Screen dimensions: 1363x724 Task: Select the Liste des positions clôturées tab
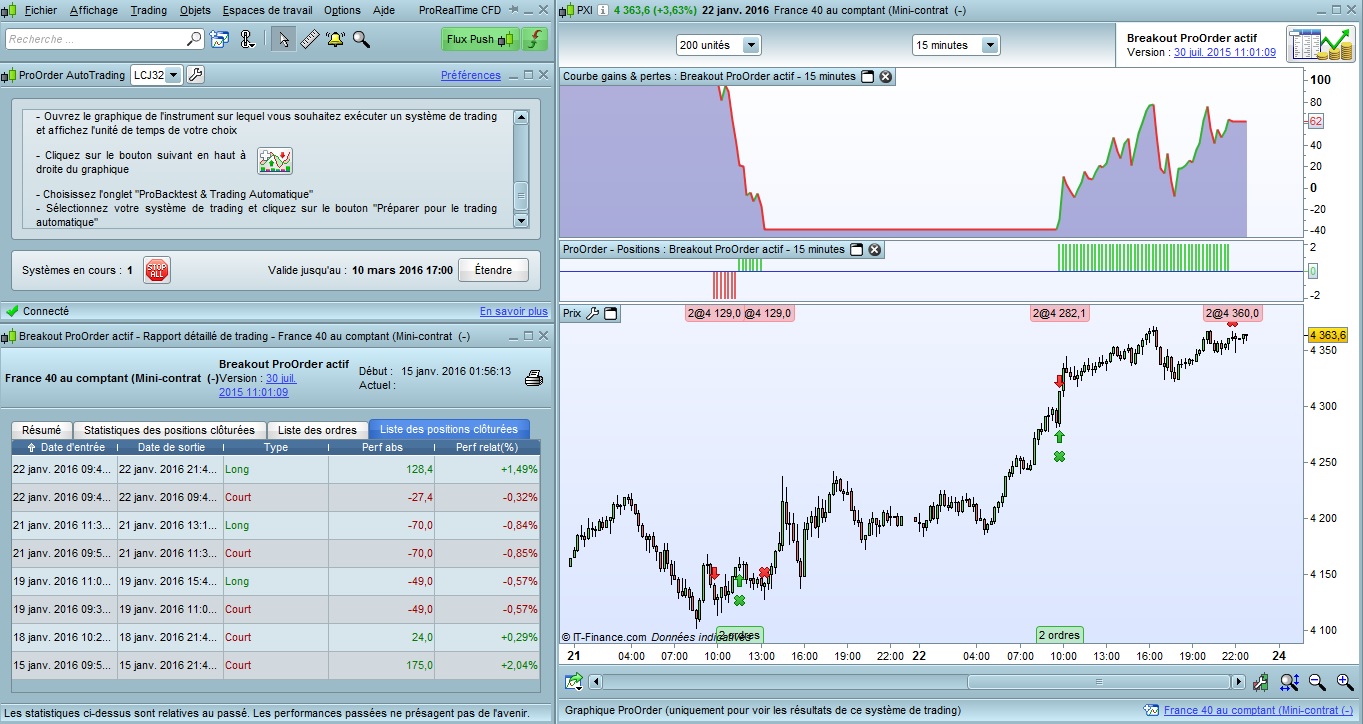(x=449, y=430)
